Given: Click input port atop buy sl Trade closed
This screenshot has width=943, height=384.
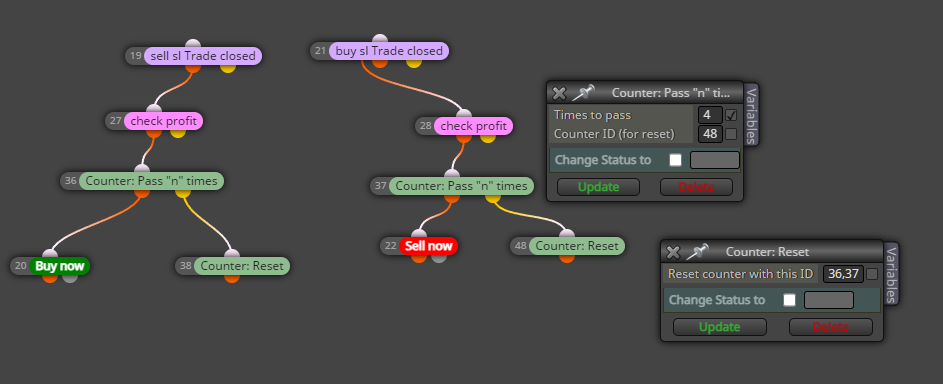Looking at the screenshot, I should [x=379, y=39].
